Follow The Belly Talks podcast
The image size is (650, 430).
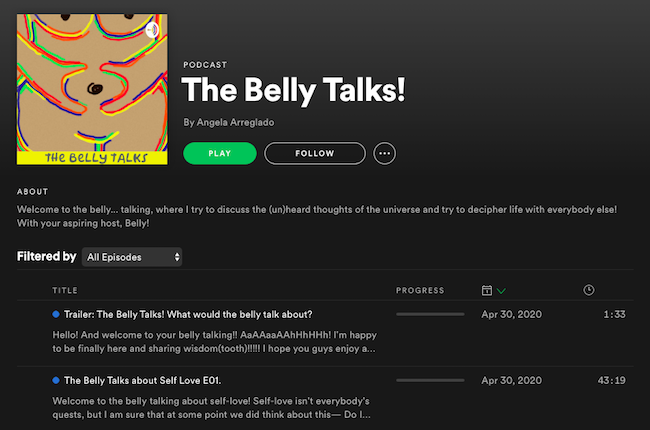click(315, 153)
